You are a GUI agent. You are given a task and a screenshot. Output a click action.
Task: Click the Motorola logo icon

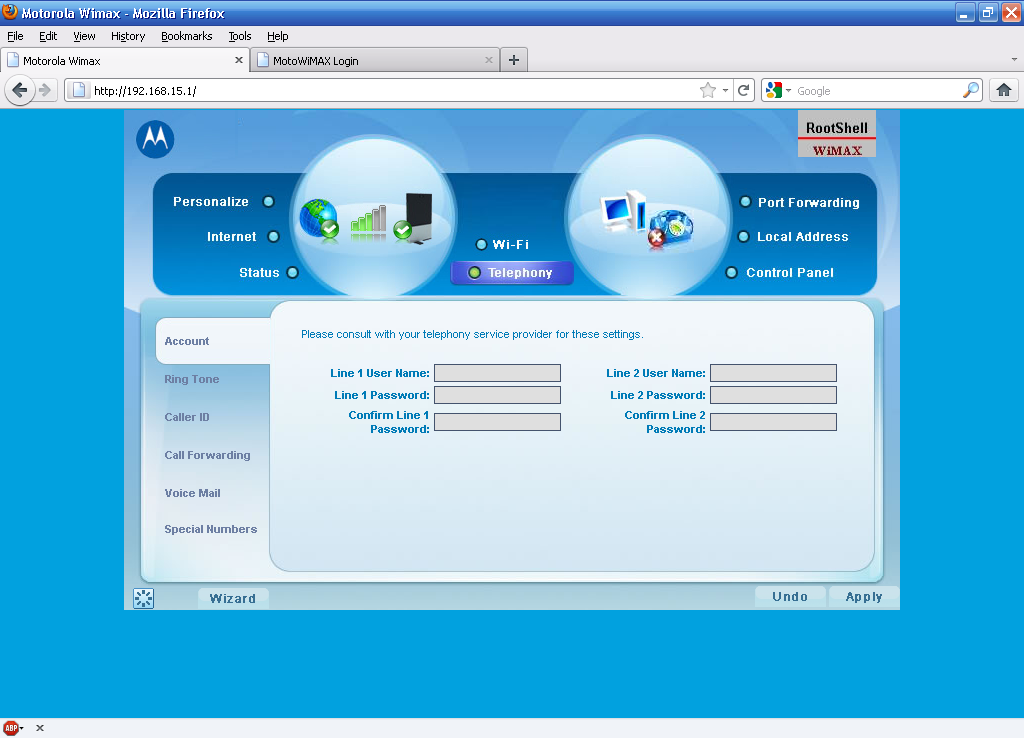point(155,139)
